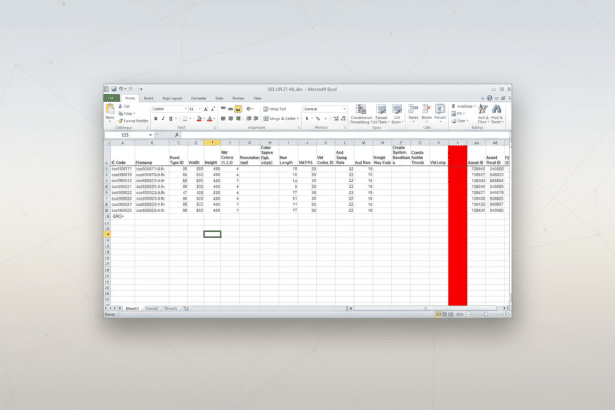
Task: Open the font name dropdown
Action: point(186,109)
